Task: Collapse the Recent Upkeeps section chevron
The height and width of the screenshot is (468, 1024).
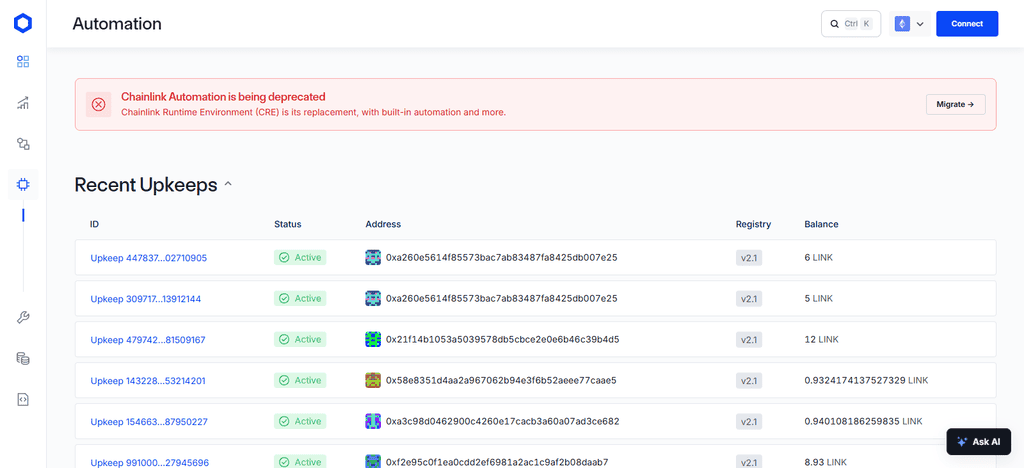Action: 228,185
